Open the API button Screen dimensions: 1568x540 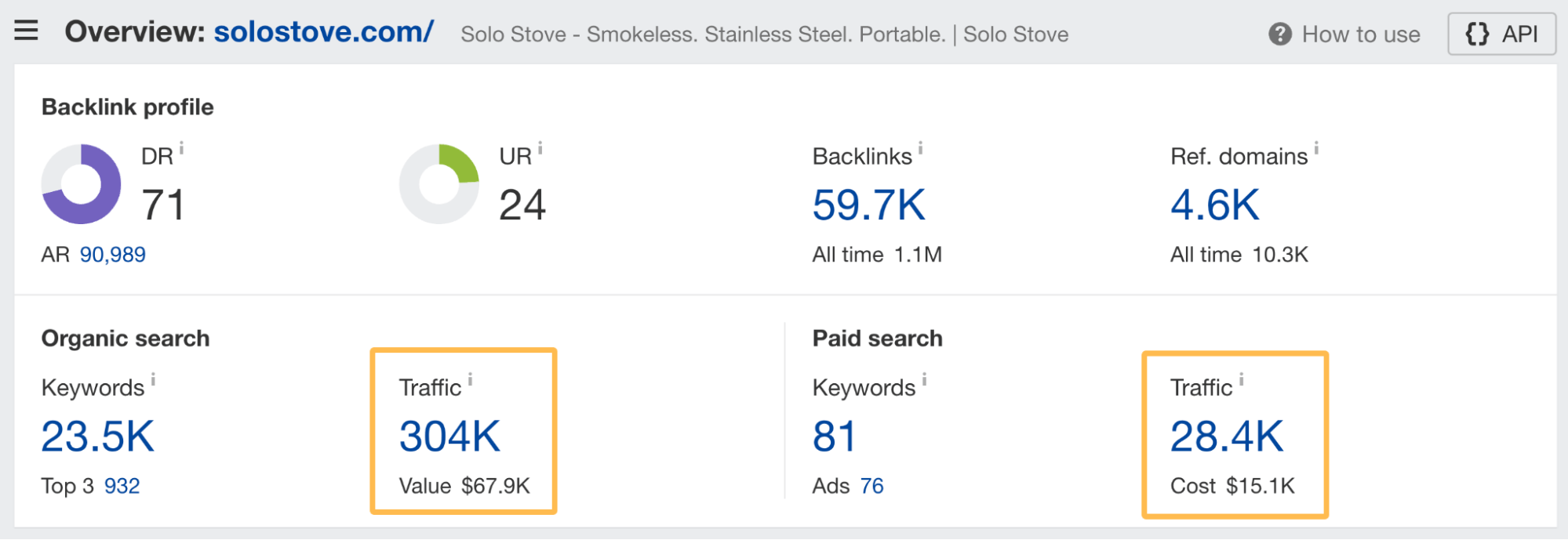[1501, 34]
